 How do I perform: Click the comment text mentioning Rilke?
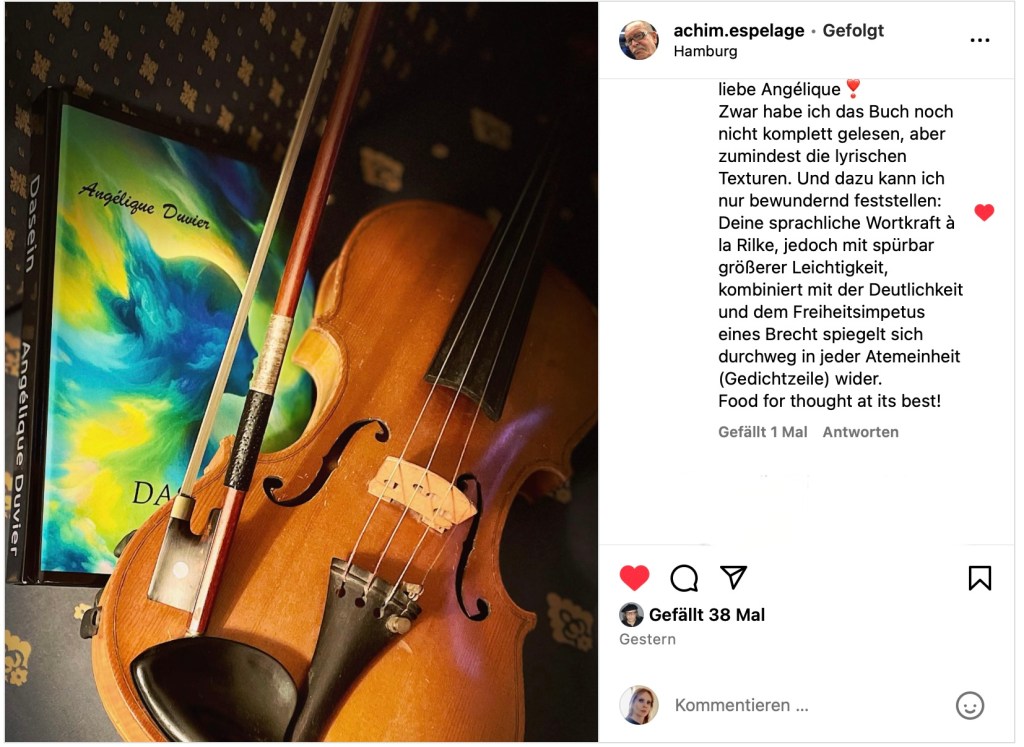point(840,245)
